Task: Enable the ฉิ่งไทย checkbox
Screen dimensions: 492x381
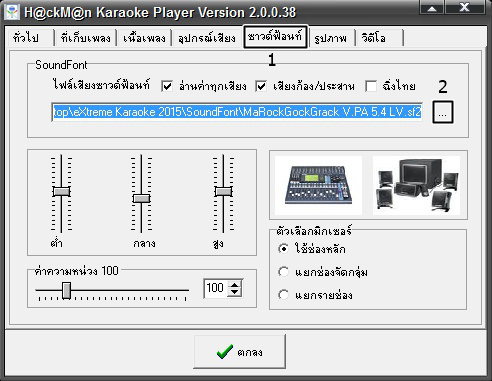Action: point(371,86)
